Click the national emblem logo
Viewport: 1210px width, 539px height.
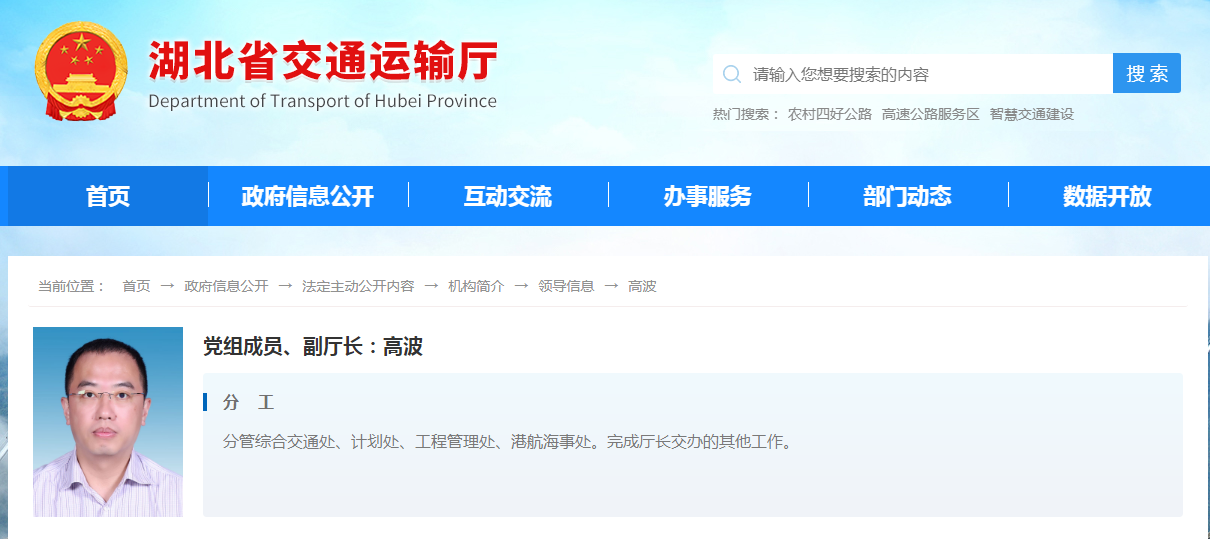pos(81,71)
